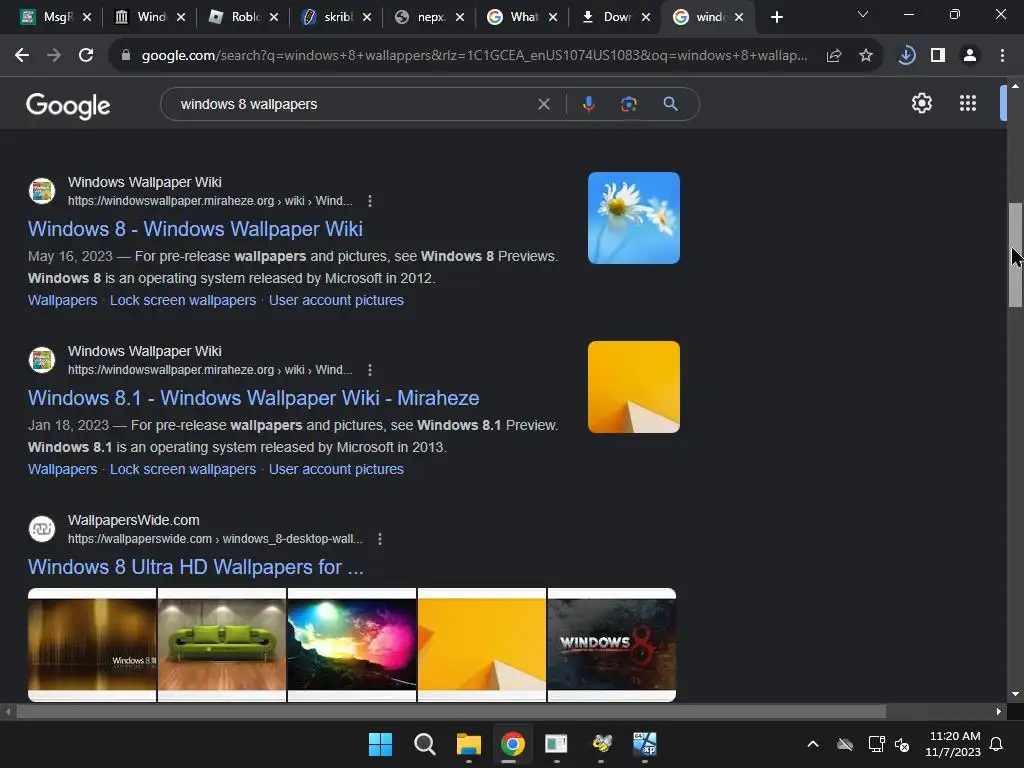Click the WallpapersWide.com site favicon
Screen dimensions: 1024x768
pyautogui.click(x=42, y=529)
